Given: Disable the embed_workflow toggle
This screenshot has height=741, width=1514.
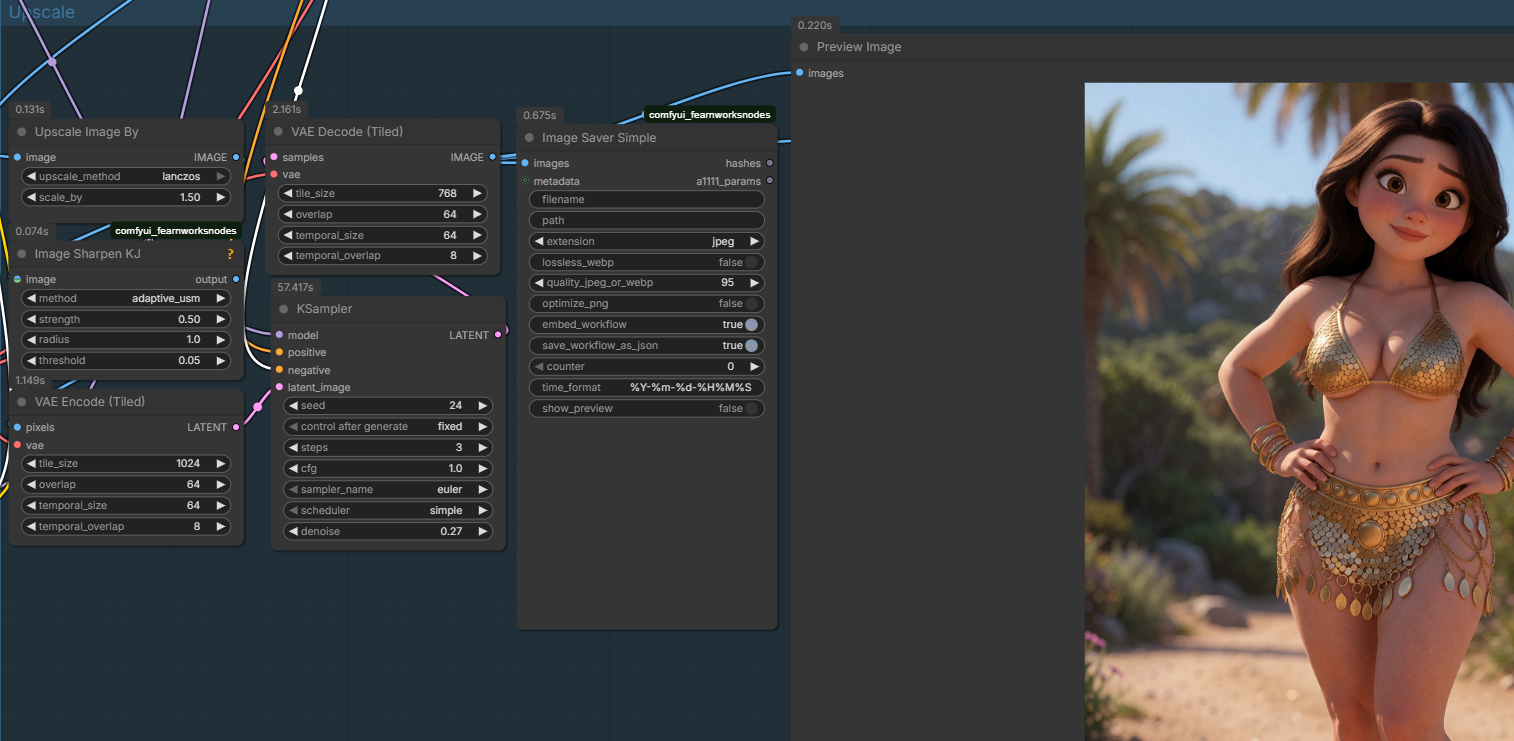Looking at the screenshot, I should pyautogui.click(x=752, y=324).
